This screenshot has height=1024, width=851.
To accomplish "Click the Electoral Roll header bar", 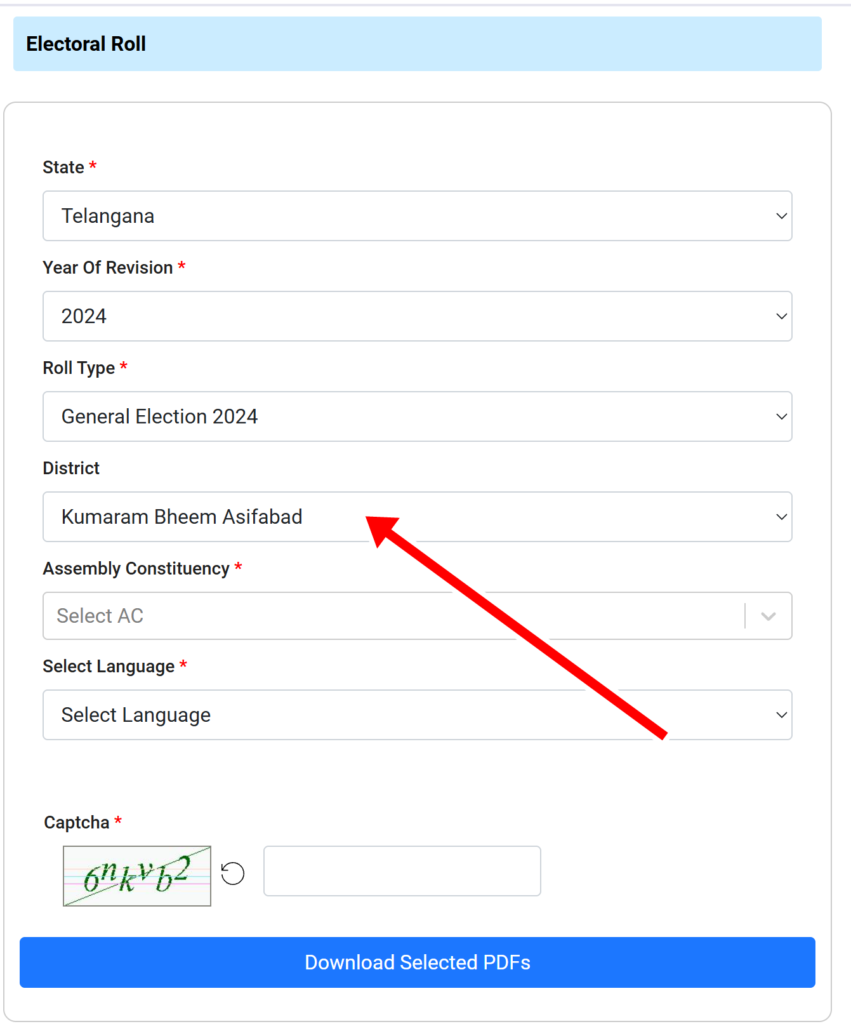I will click(x=417, y=44).
